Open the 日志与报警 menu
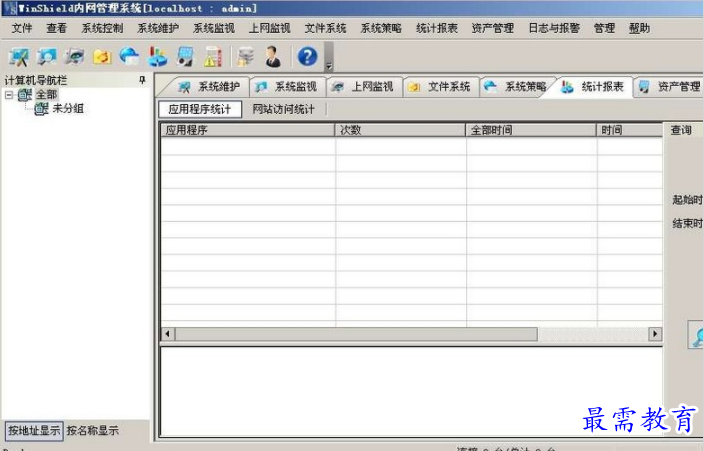The image size is (704, 451). (554, 28)
